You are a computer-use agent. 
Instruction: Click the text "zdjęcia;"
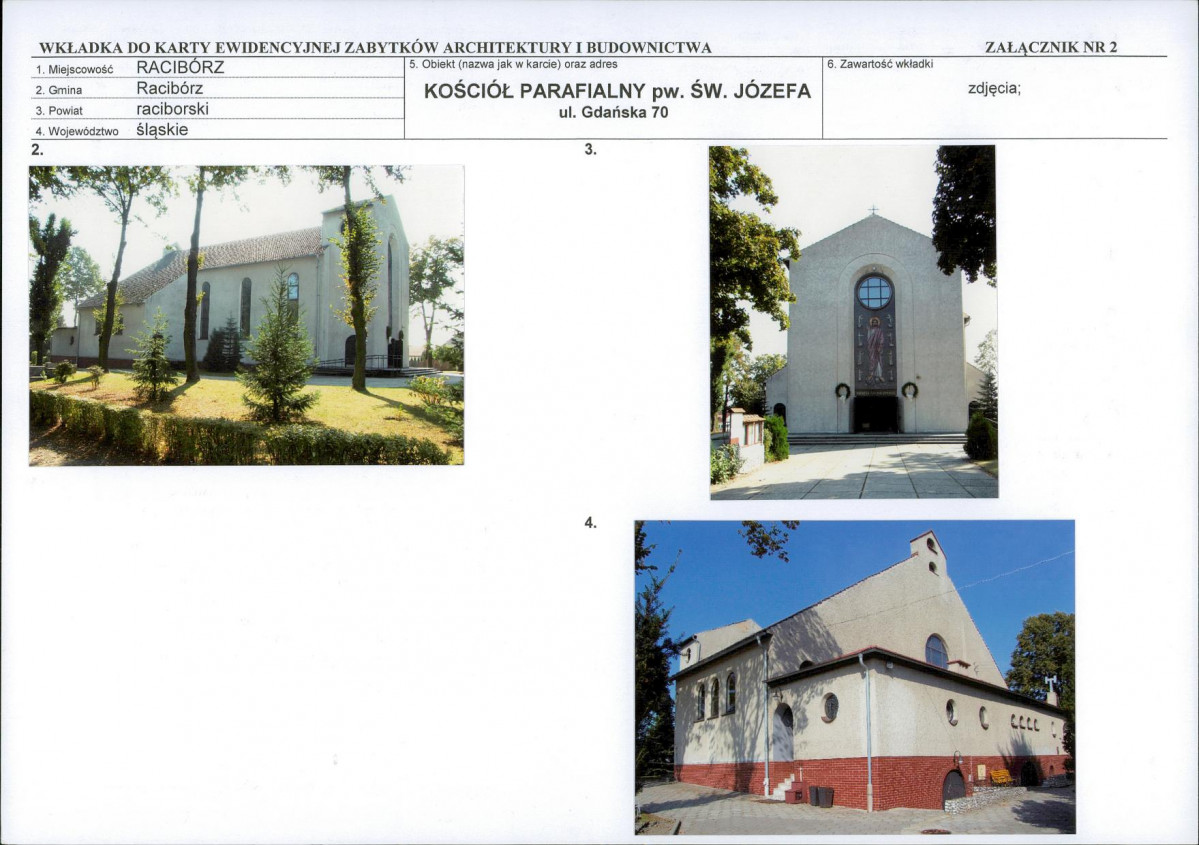994,88
